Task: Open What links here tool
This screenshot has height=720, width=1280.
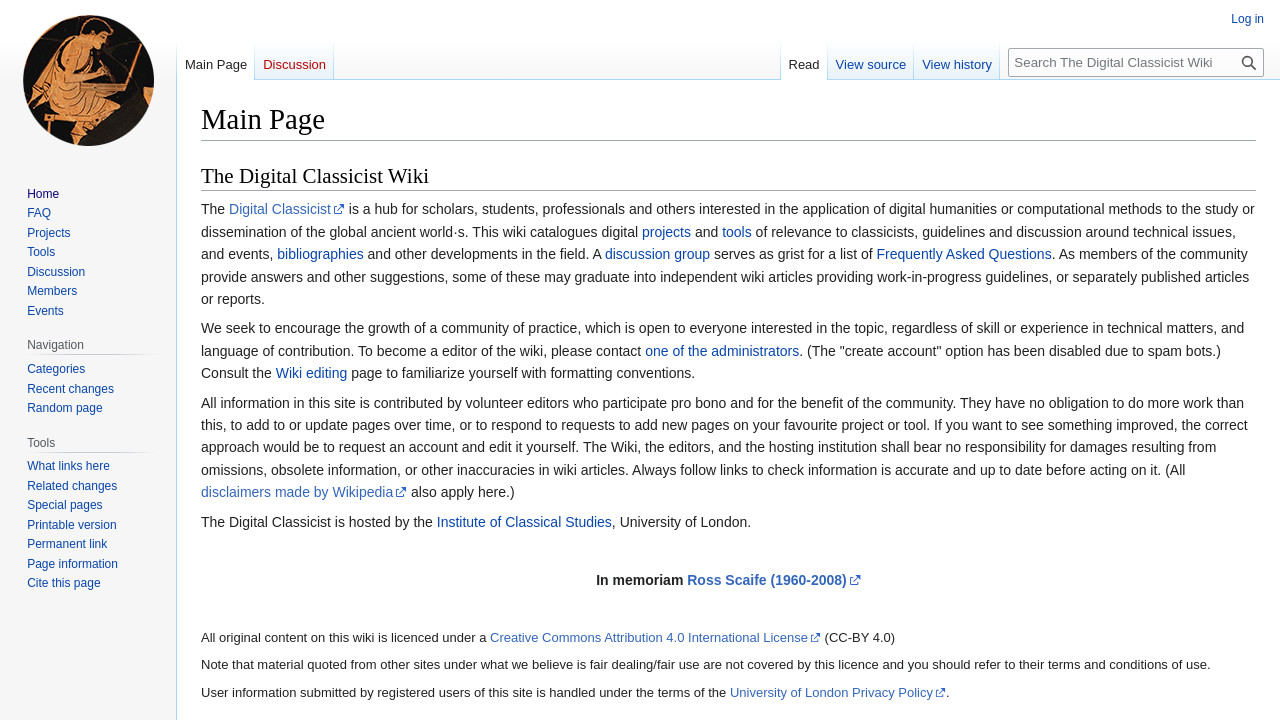Action: click(x=68, y=466)
